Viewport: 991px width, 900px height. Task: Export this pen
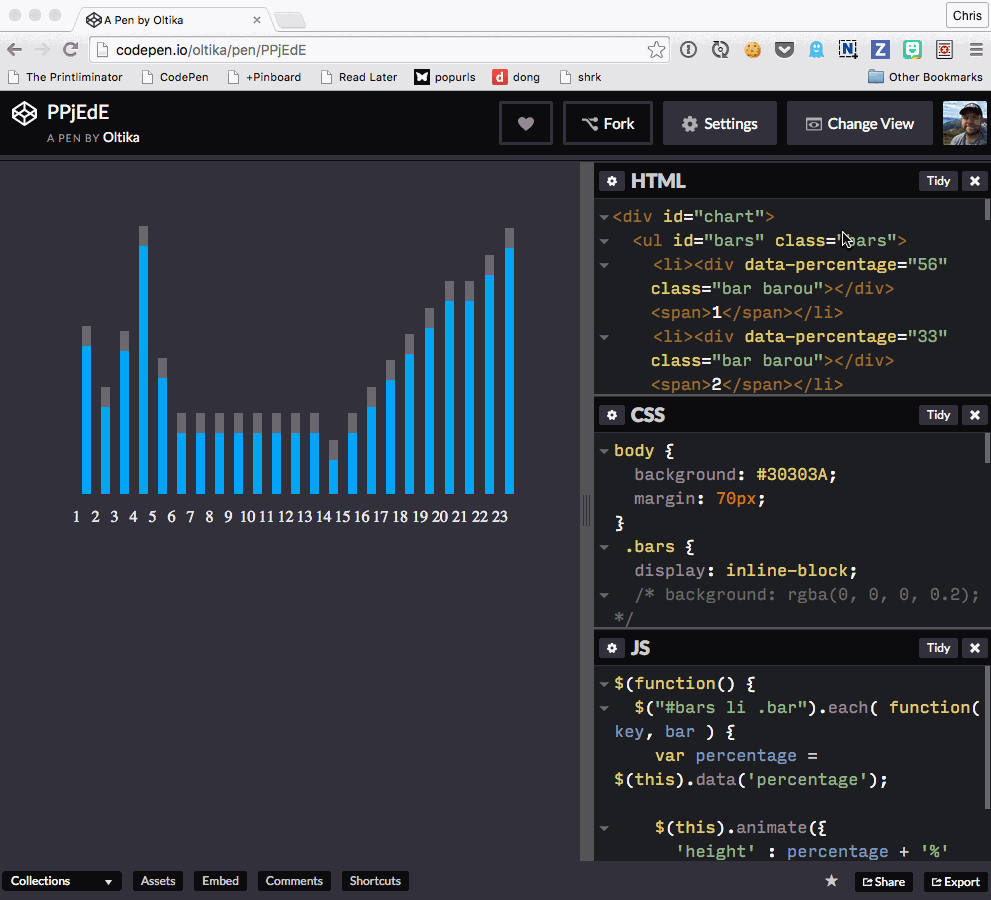[x=956, y=882]
